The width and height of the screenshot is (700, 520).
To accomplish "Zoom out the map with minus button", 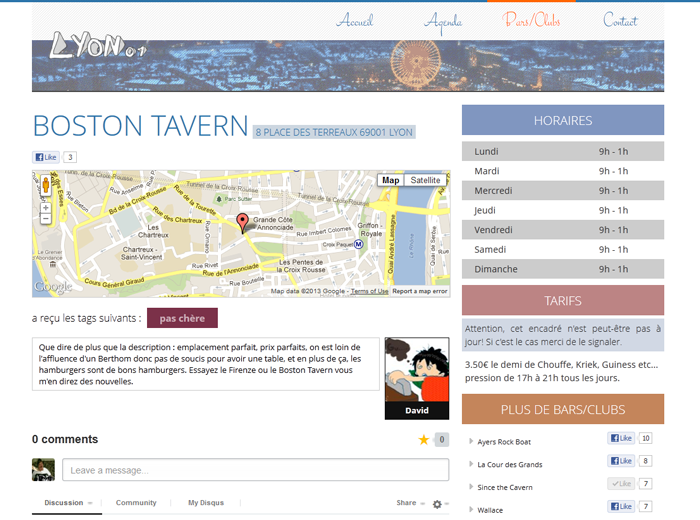I will (45, 218).
